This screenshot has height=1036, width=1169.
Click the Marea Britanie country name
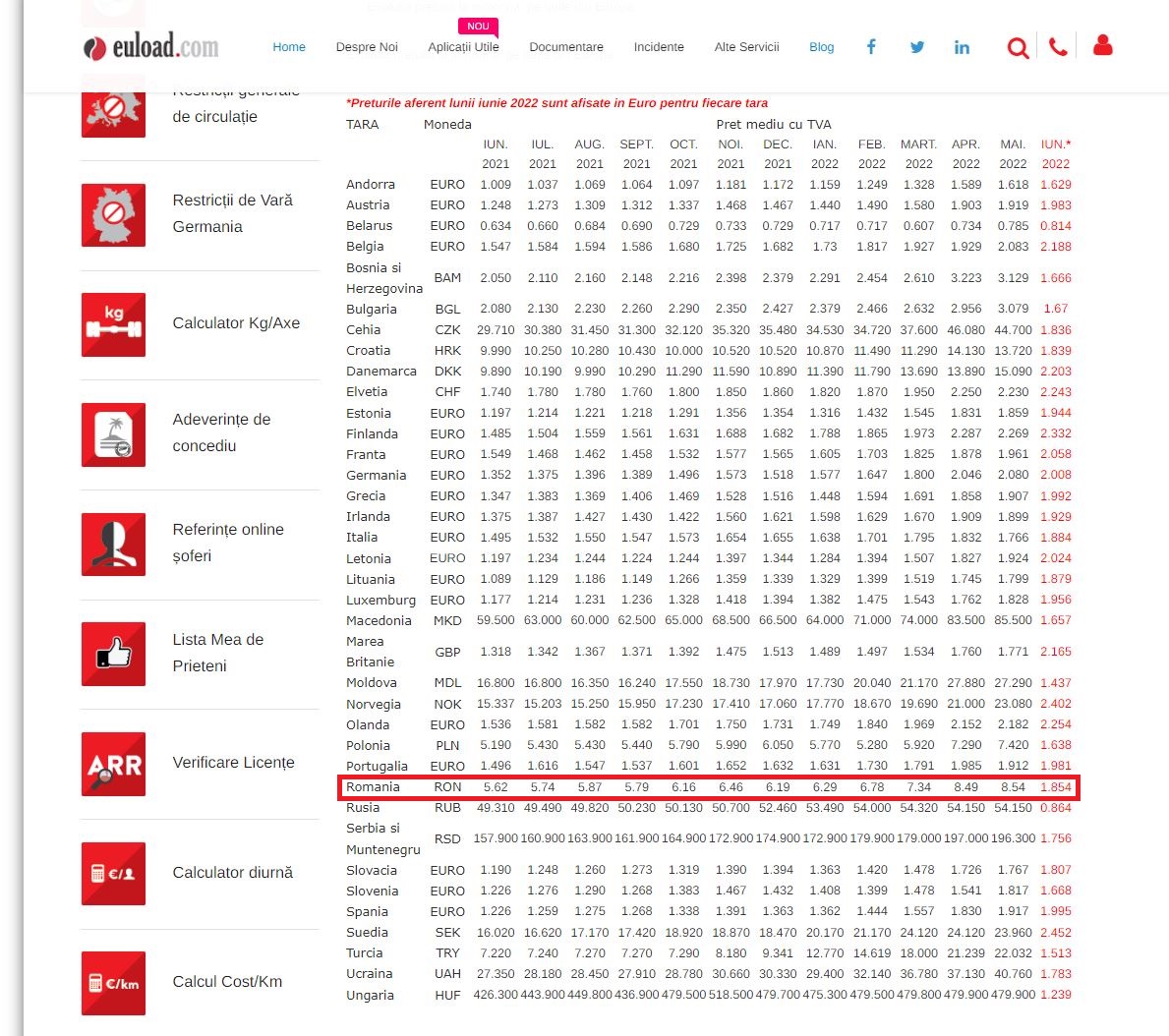(371, 652)
